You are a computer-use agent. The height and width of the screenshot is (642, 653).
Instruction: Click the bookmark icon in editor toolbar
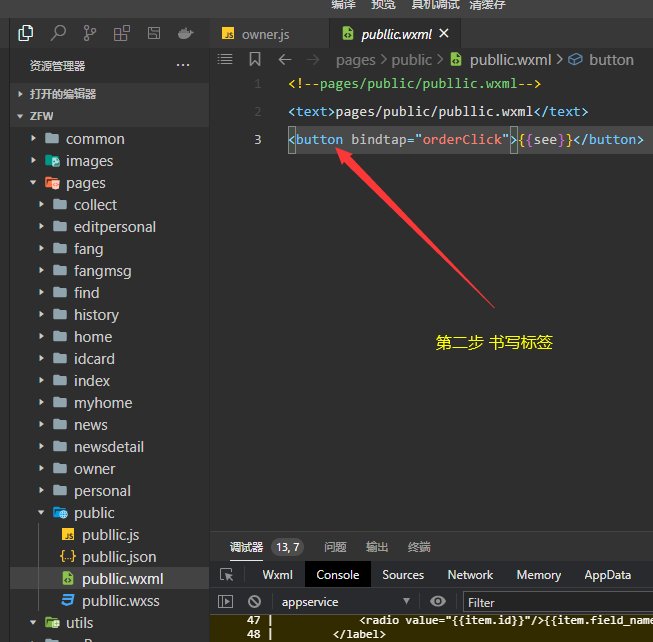pyautogui.click(x=255, y=60)
